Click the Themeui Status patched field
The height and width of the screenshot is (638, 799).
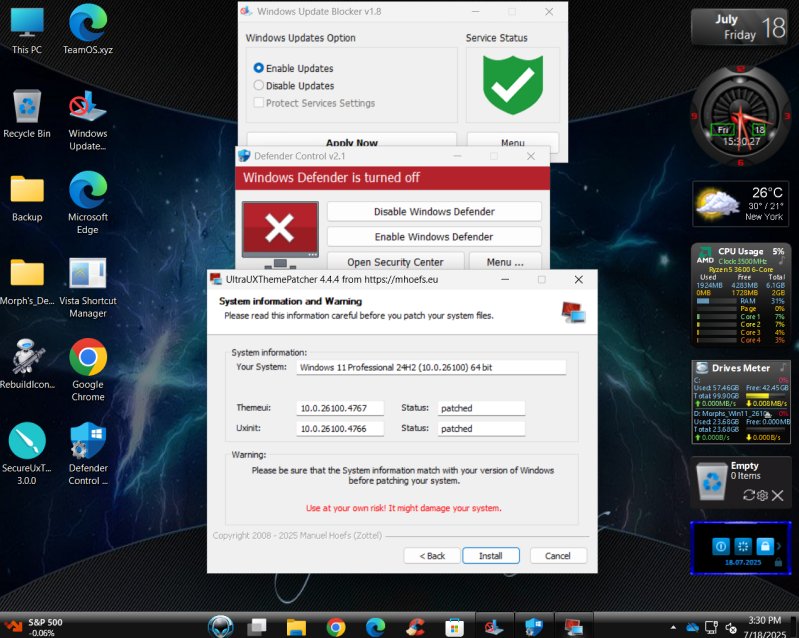tap(482, 408)
